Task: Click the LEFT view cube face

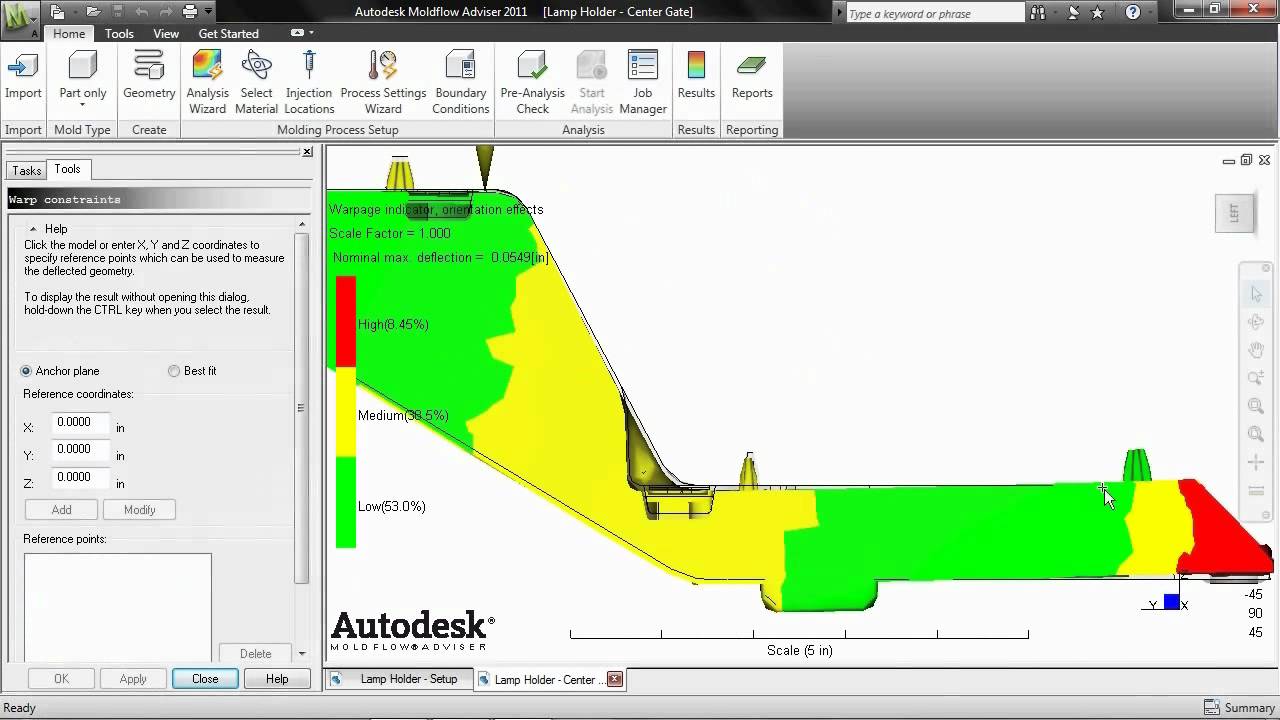Action: (x=1234, y=214)
